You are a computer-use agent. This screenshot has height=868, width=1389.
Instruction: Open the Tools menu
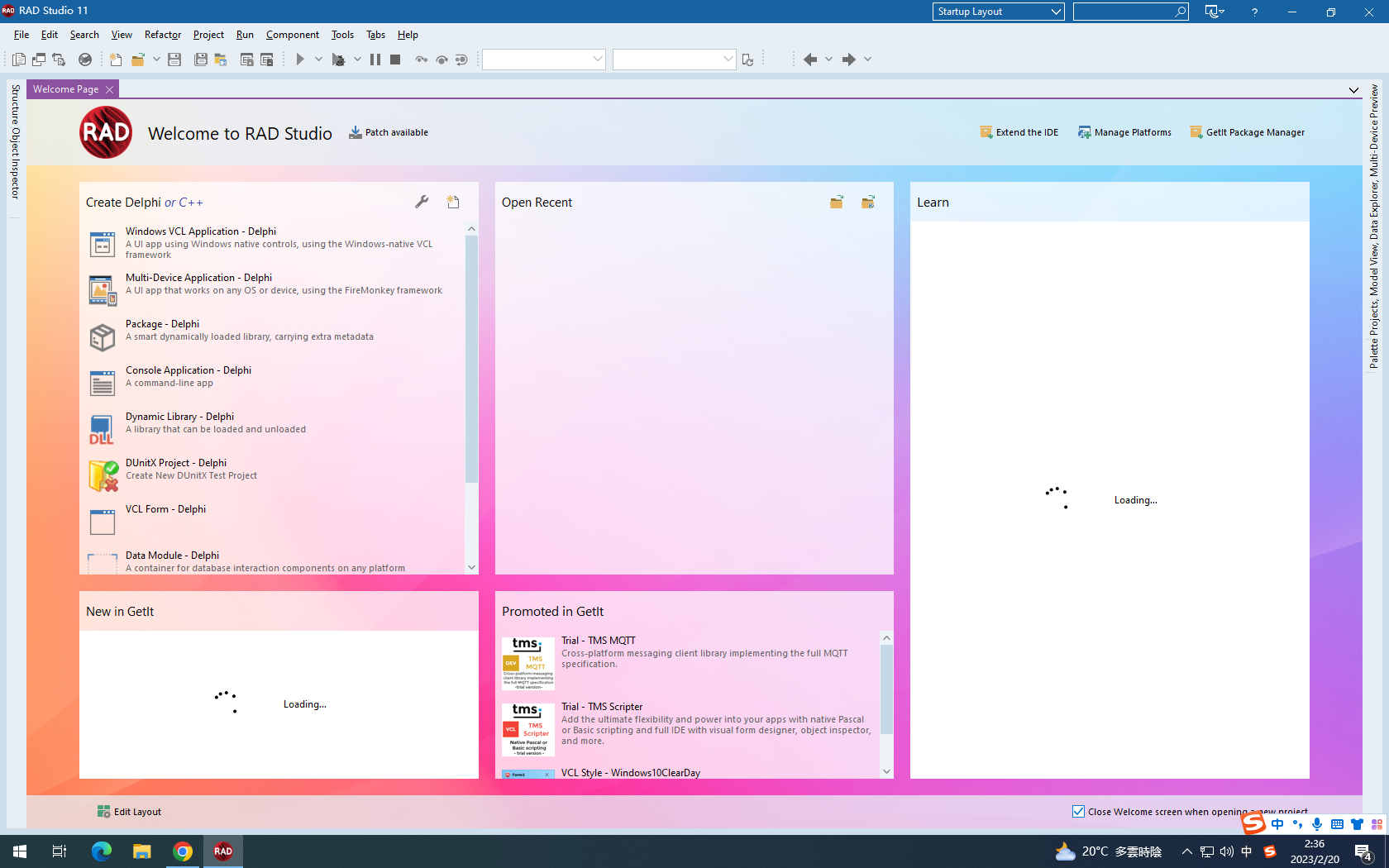[x=342, y=35]
